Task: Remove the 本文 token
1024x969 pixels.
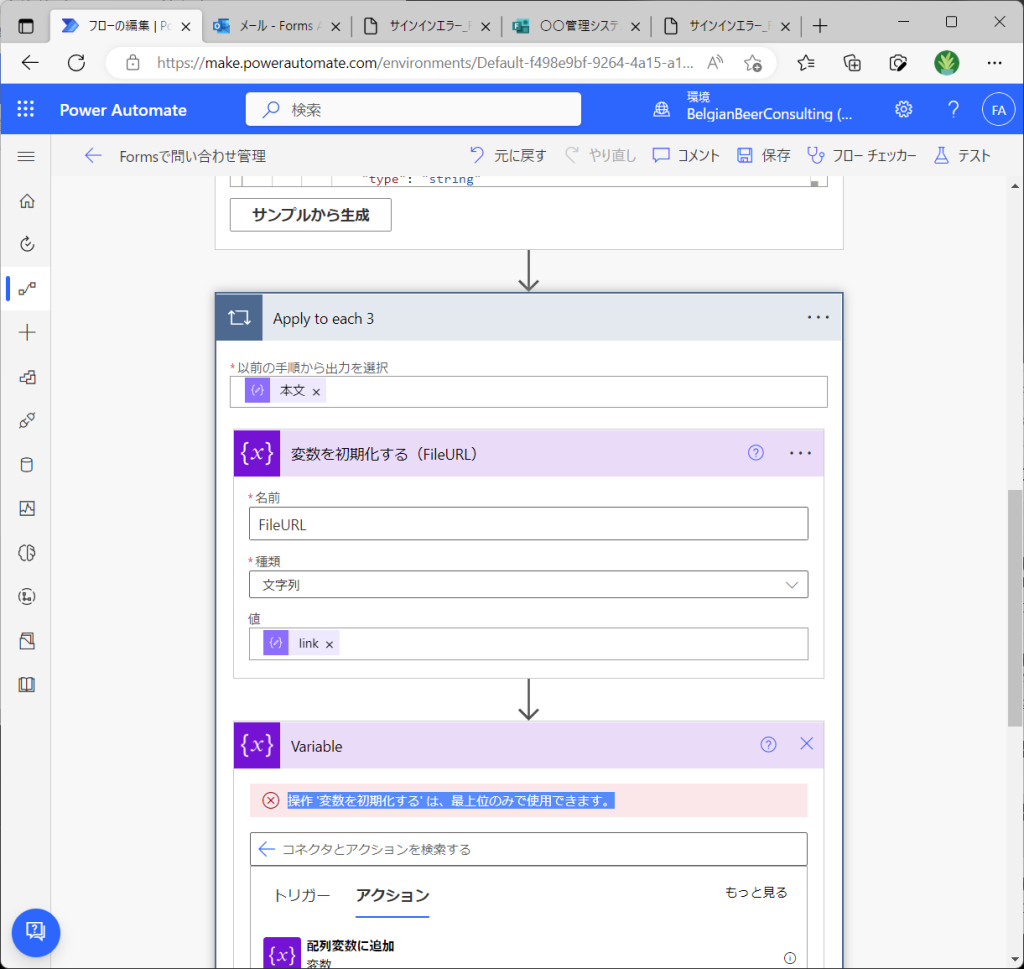Action: coord(316,392)
